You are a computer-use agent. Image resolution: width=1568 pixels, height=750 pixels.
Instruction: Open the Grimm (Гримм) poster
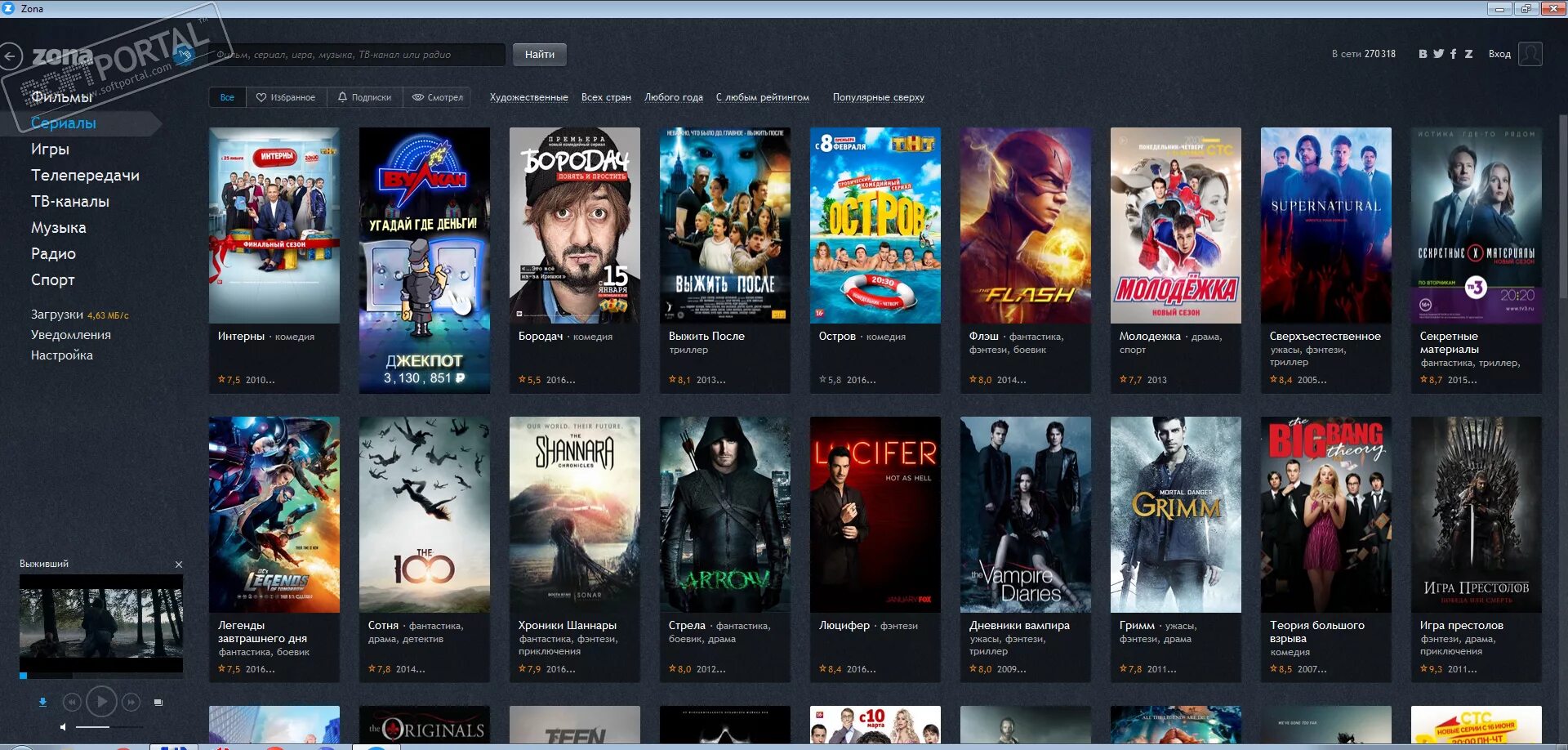1176,515
